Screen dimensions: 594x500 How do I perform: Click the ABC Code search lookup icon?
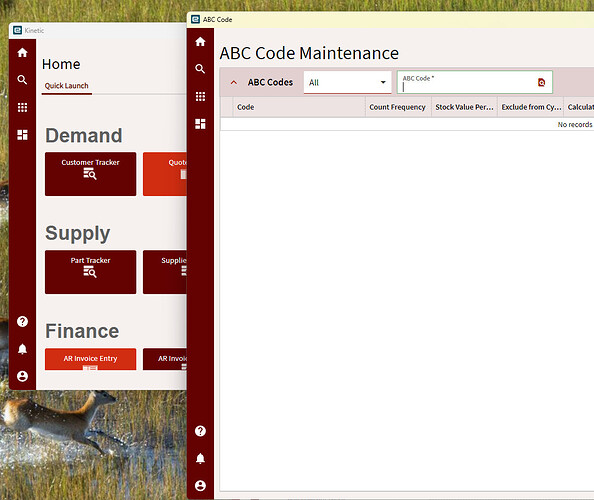[542, 82]
